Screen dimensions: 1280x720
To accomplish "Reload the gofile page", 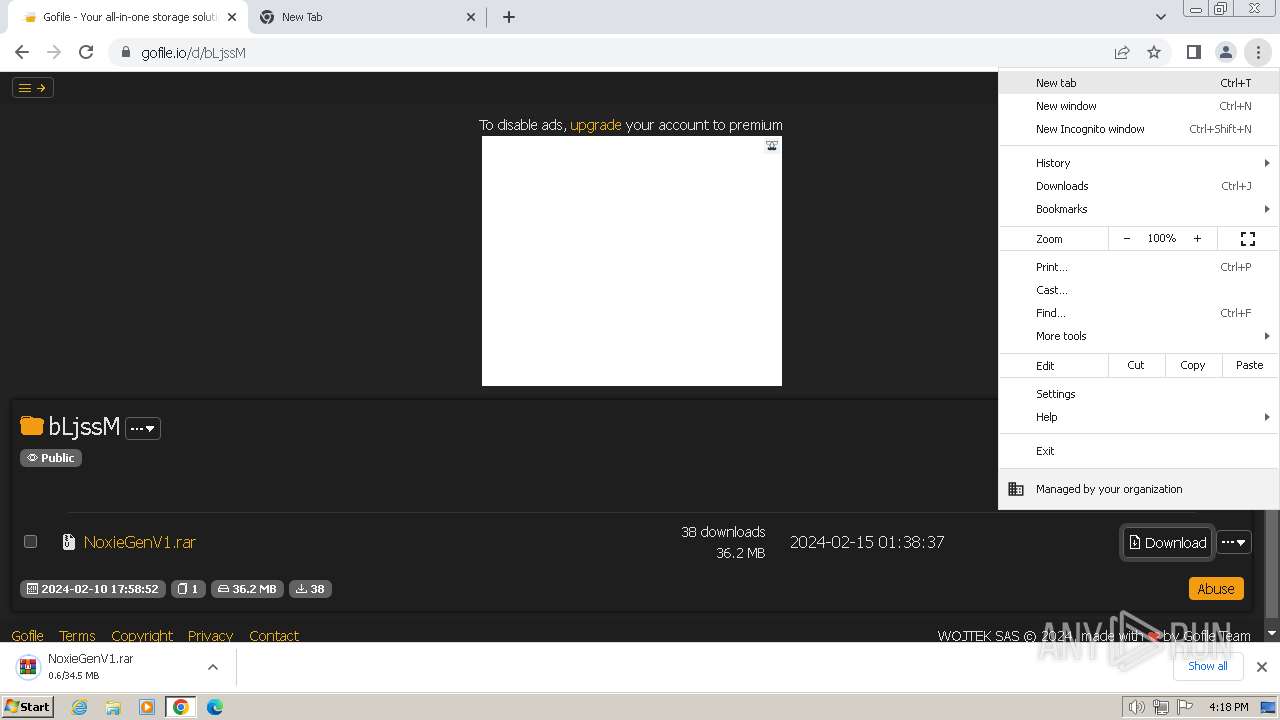I will click(x=86, y=52).
